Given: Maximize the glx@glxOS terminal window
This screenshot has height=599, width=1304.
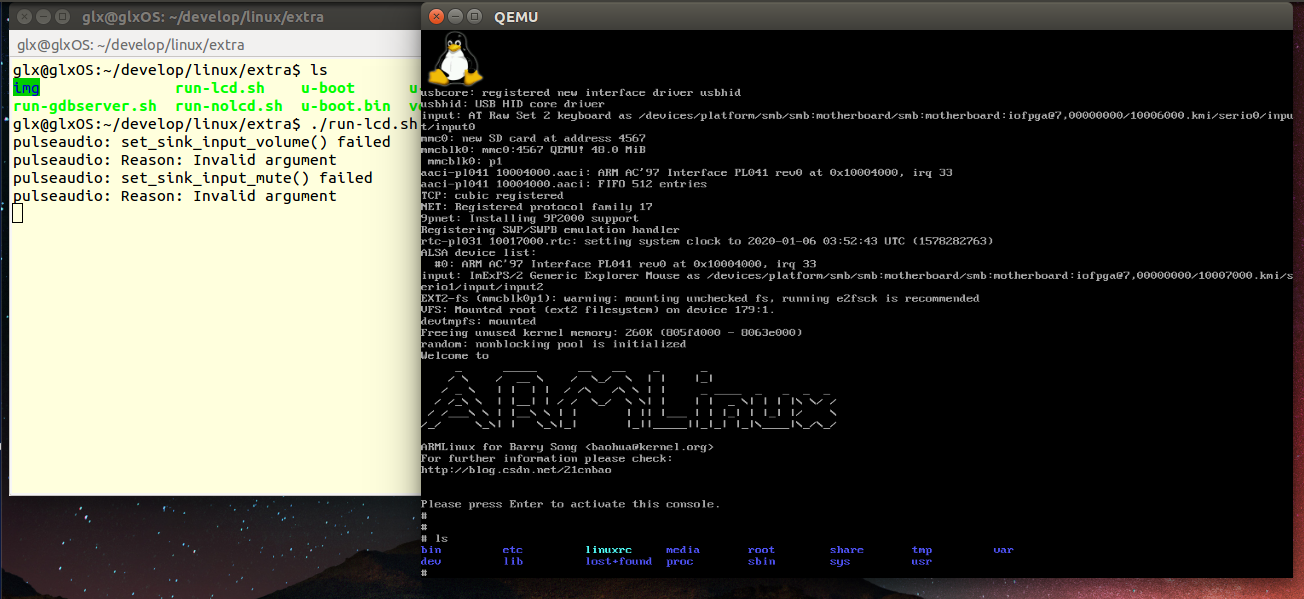Looking at the screenshot, I should pos(62,16).
